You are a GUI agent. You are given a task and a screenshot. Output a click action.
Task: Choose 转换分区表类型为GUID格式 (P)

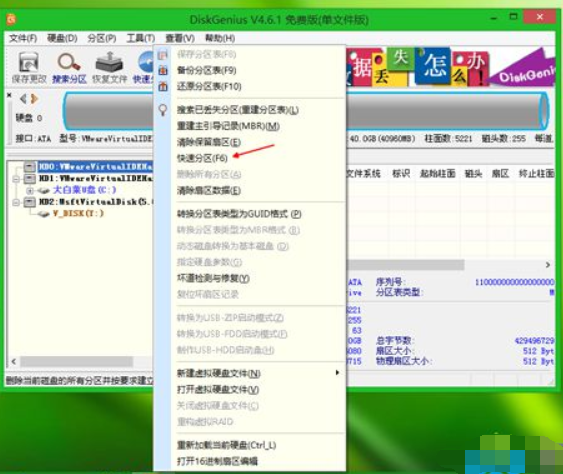(239, 214)
